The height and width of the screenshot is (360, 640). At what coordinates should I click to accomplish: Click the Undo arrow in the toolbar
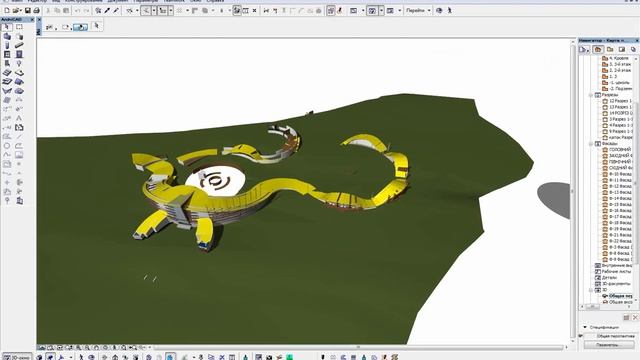77,11
